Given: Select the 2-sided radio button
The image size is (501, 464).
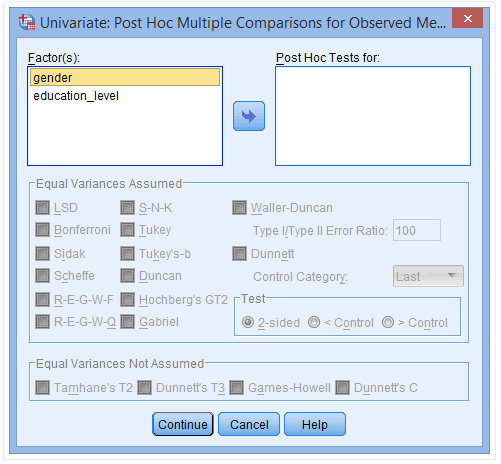Looking at the screenshot, I should [x=248, y=322].
